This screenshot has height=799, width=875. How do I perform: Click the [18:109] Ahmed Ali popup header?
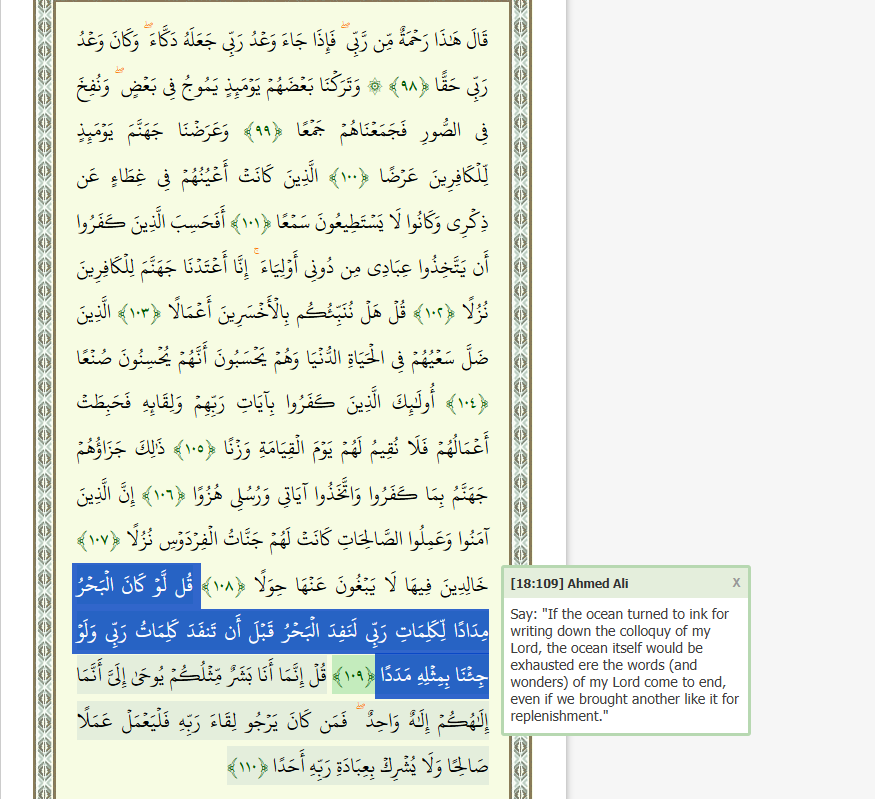click(x=569, y=584)
